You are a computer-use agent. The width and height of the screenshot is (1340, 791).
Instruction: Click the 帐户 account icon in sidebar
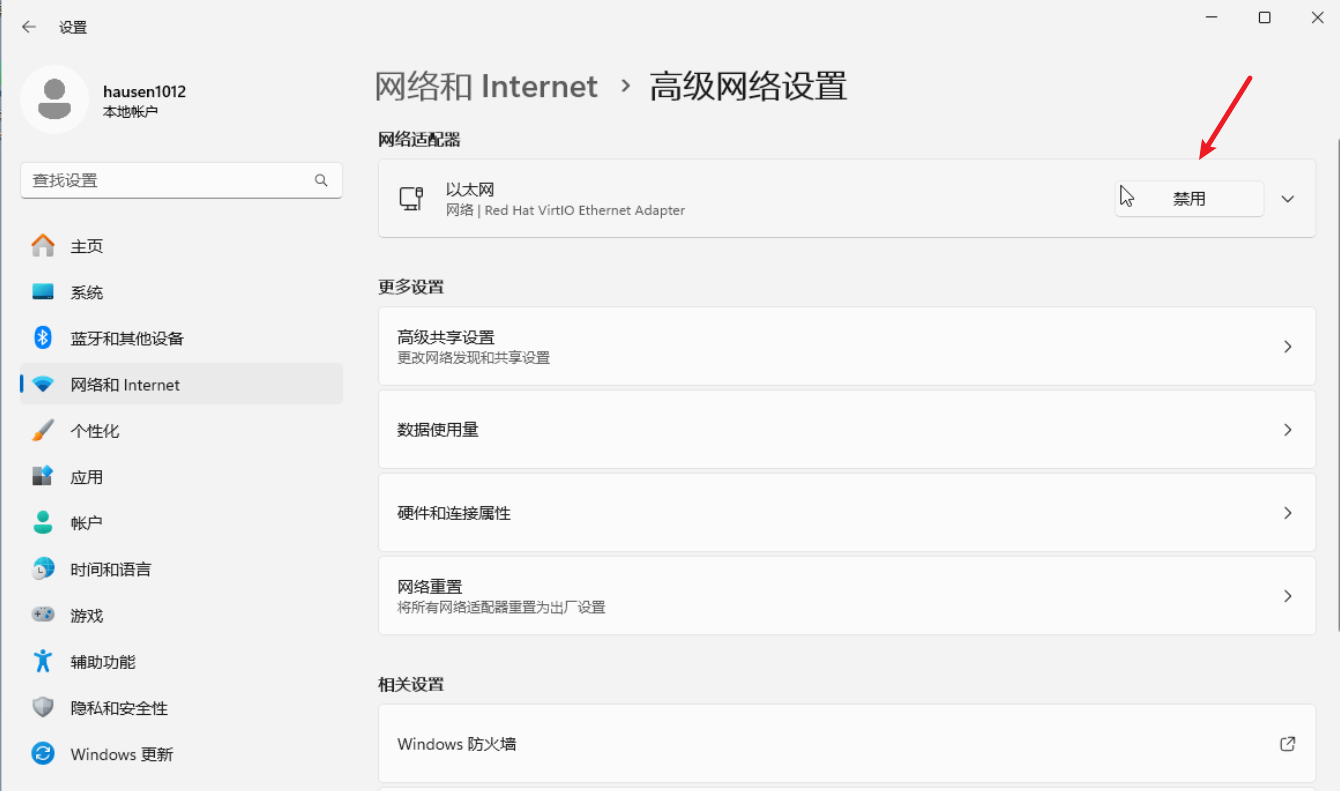(44, 522)
